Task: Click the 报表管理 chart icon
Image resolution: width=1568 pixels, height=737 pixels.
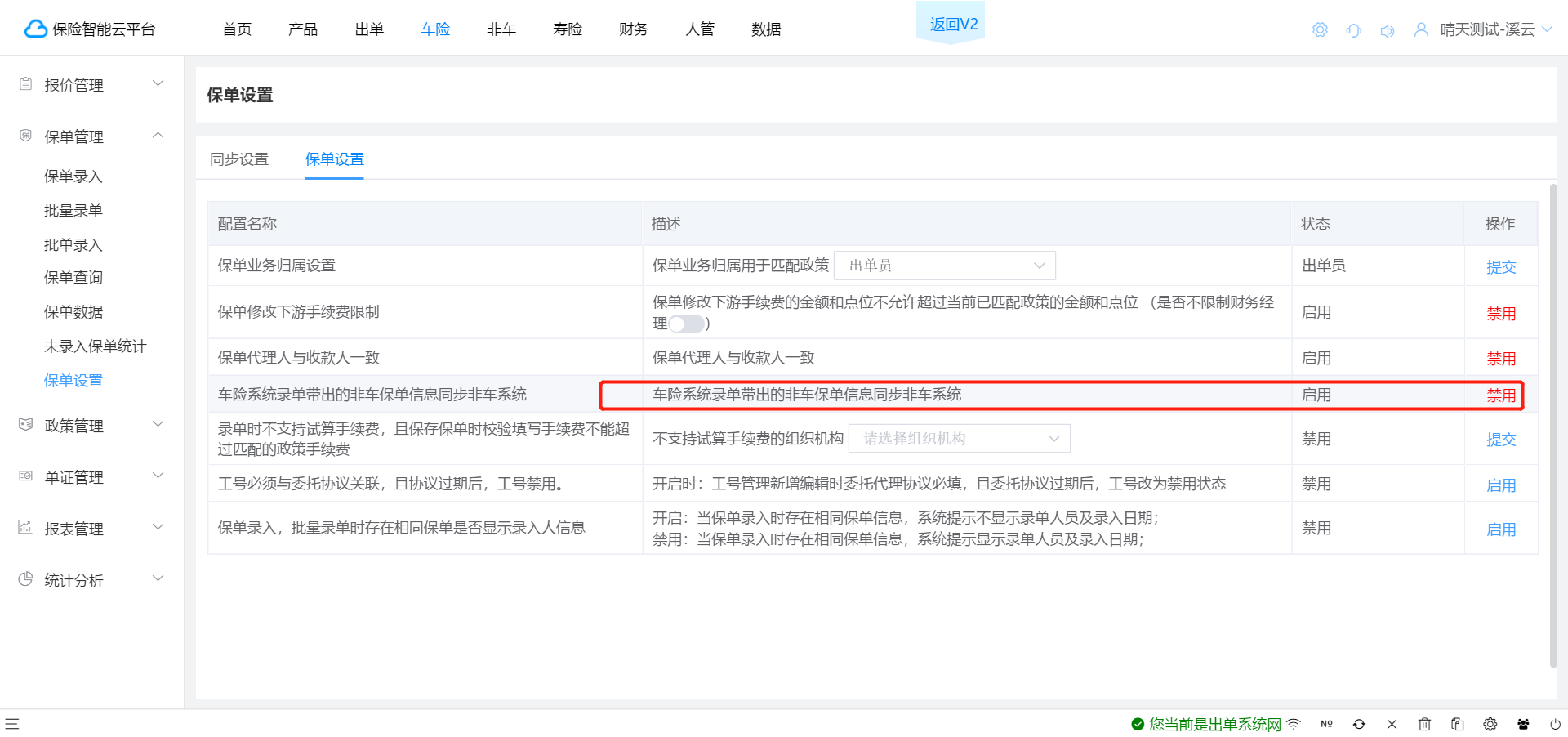Action: [25, 528]
